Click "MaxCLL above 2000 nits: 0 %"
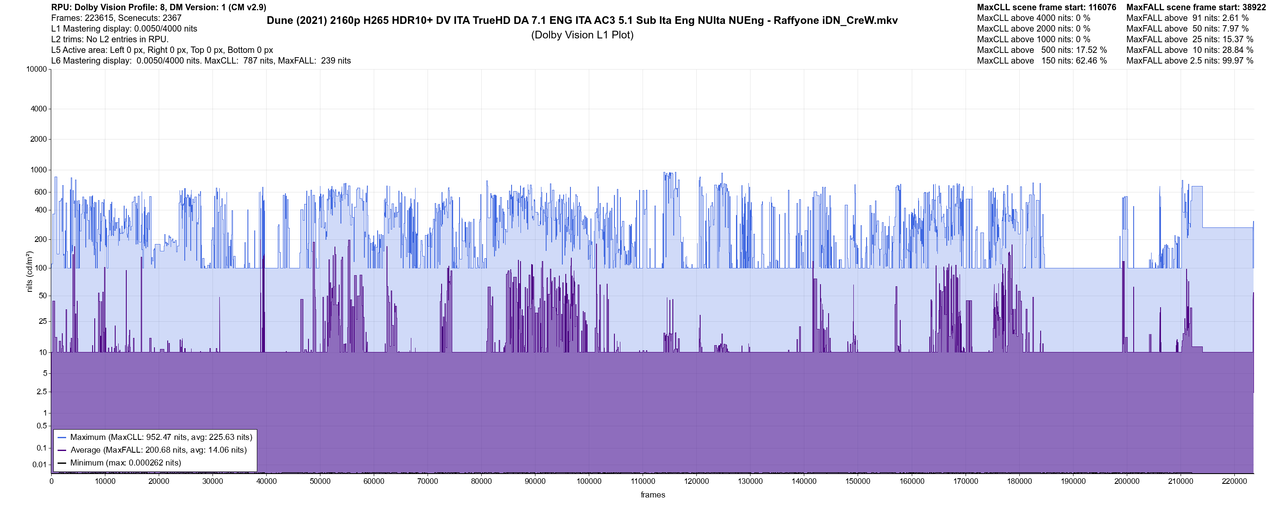This screenshot has height=512, width=1280. (x=1033, y=28)
